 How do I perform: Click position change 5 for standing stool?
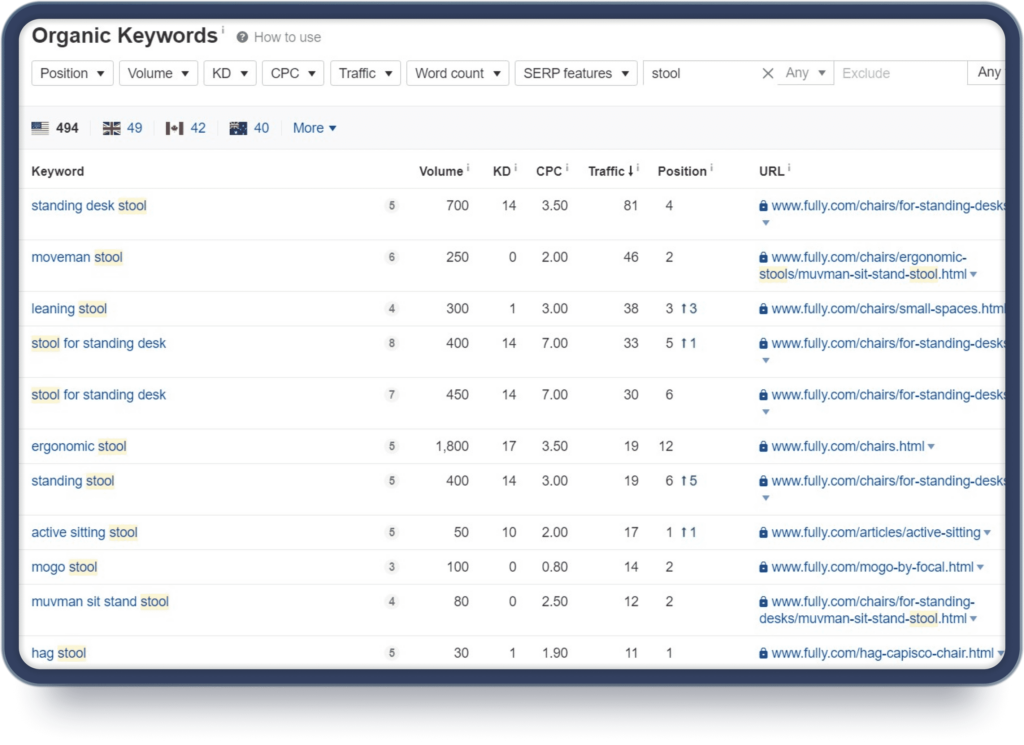(x=689, y=481)
